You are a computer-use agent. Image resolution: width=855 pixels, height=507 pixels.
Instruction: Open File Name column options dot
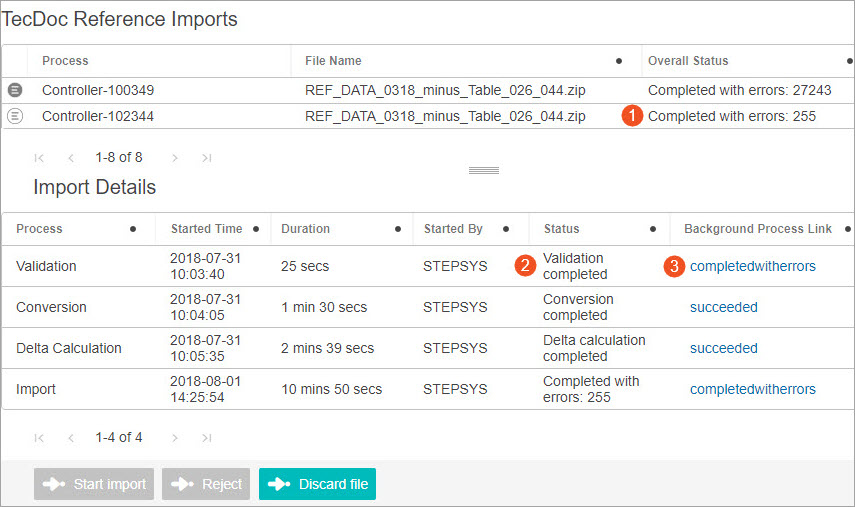pyautogui.click(x=619, y=61)
